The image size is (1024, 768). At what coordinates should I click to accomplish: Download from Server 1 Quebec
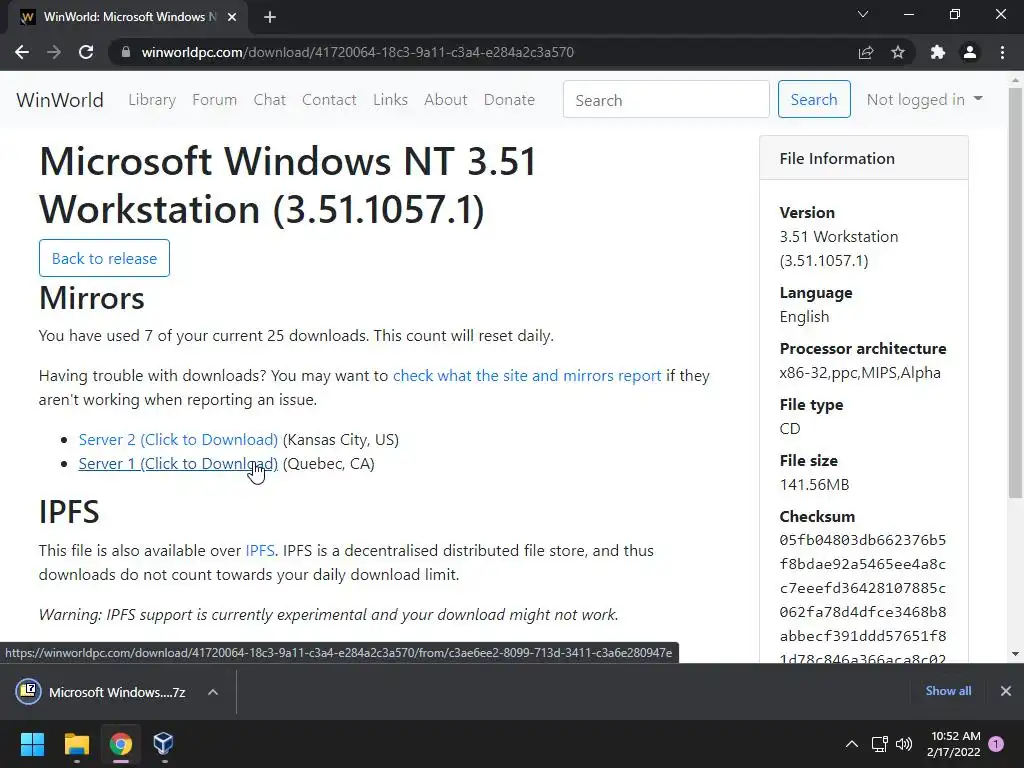[178, 464]
